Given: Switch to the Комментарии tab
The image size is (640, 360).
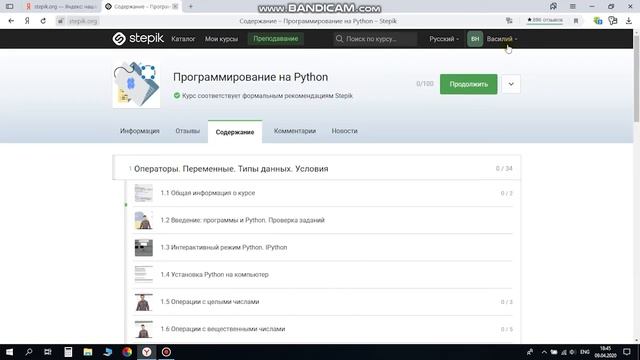Looking at the screenshot, I should pyautogui.click(x=295, y=131).
